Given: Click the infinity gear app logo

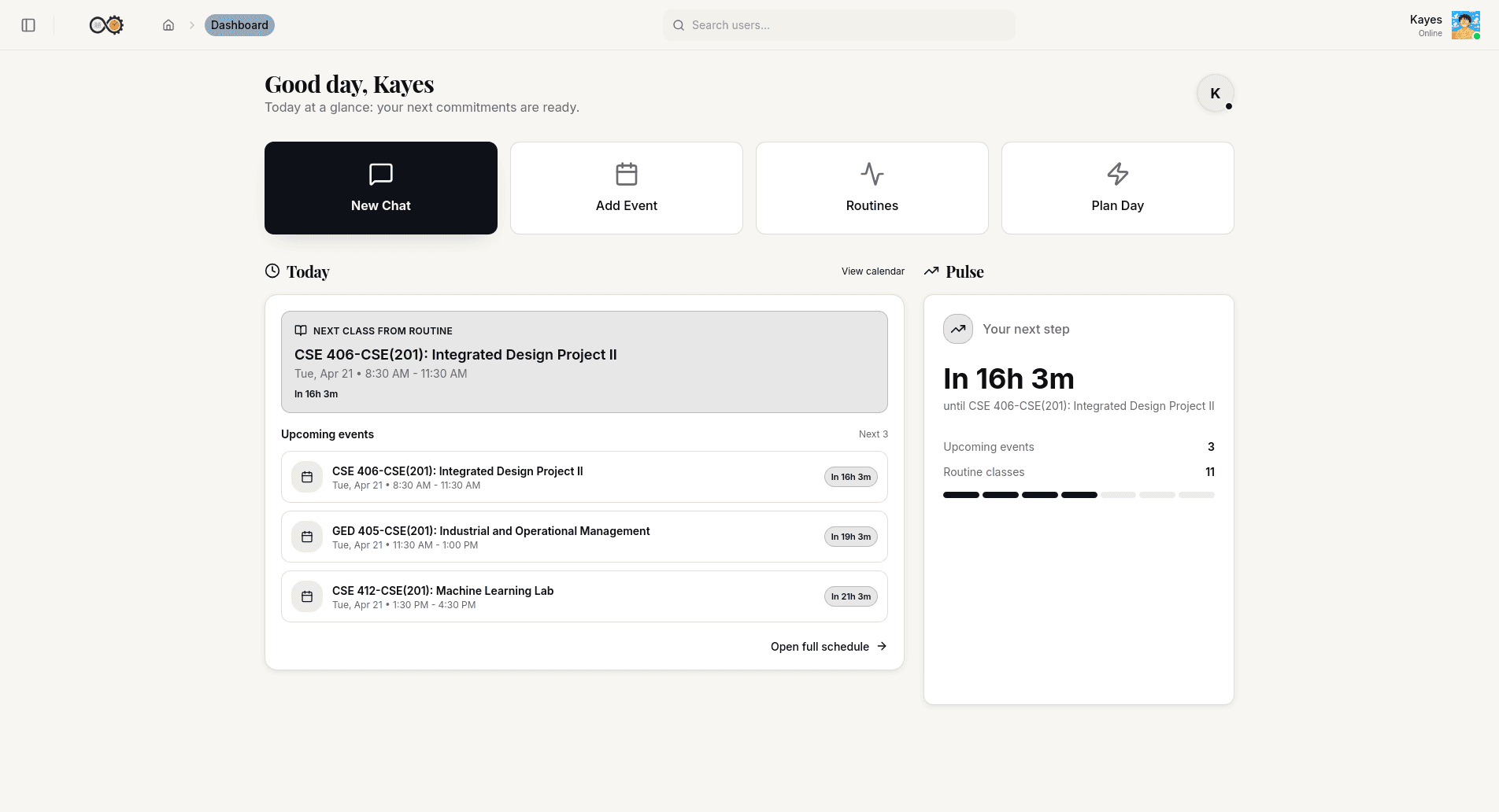Looking at the screenshot, I should [106, 25].
